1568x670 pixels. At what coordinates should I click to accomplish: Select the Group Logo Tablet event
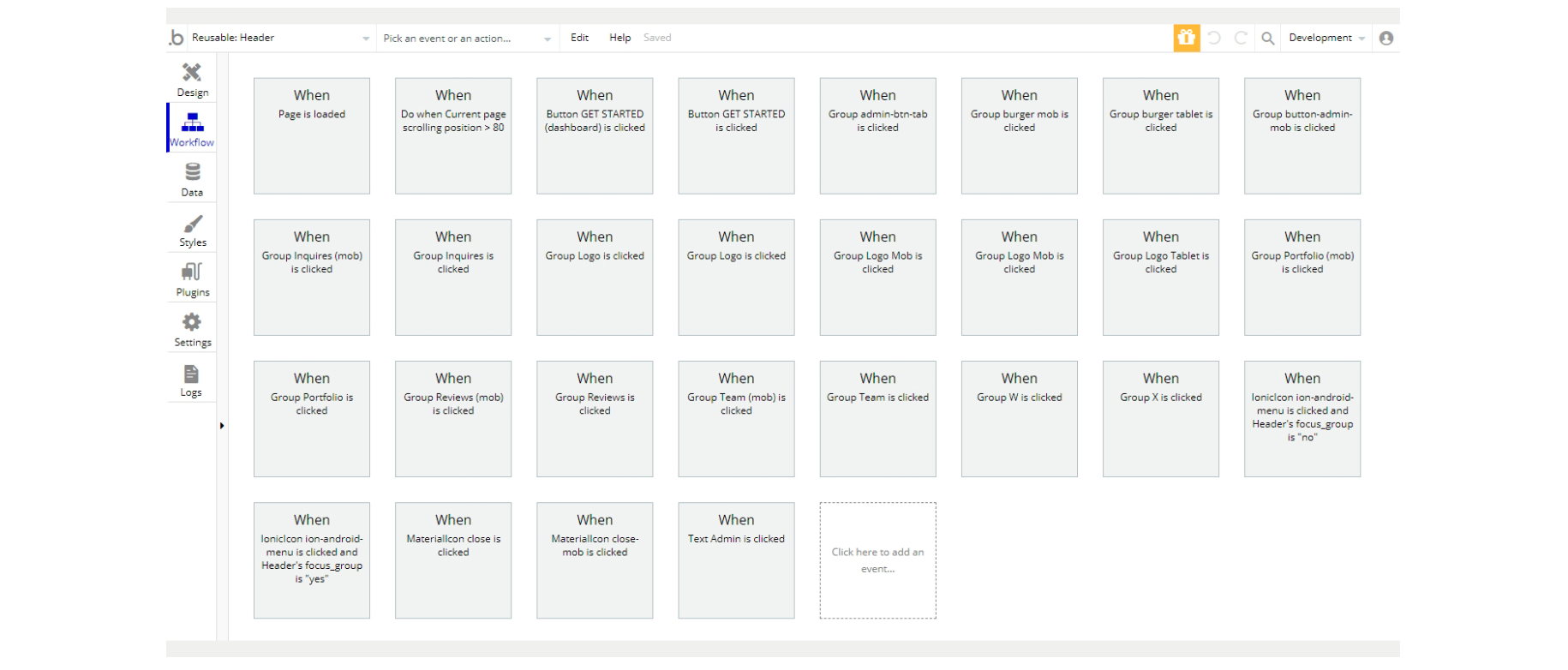coord(1161,278)
